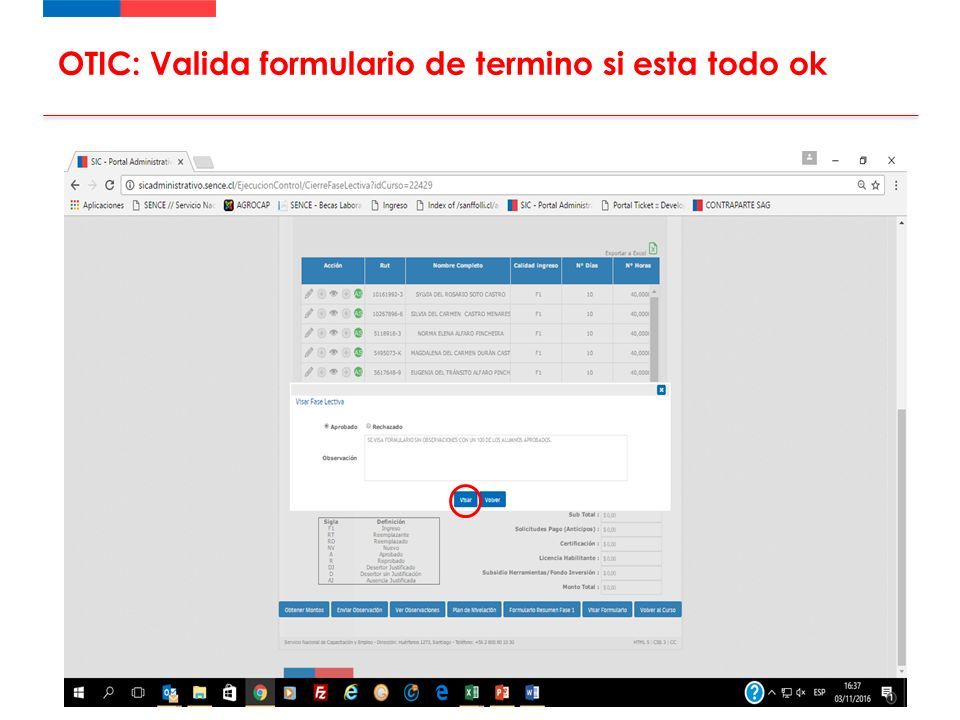The width and height of the screenshot is (960, 720).
Task: Click green status badge for Magdalena del Carmen Durán
Action: 358,353
